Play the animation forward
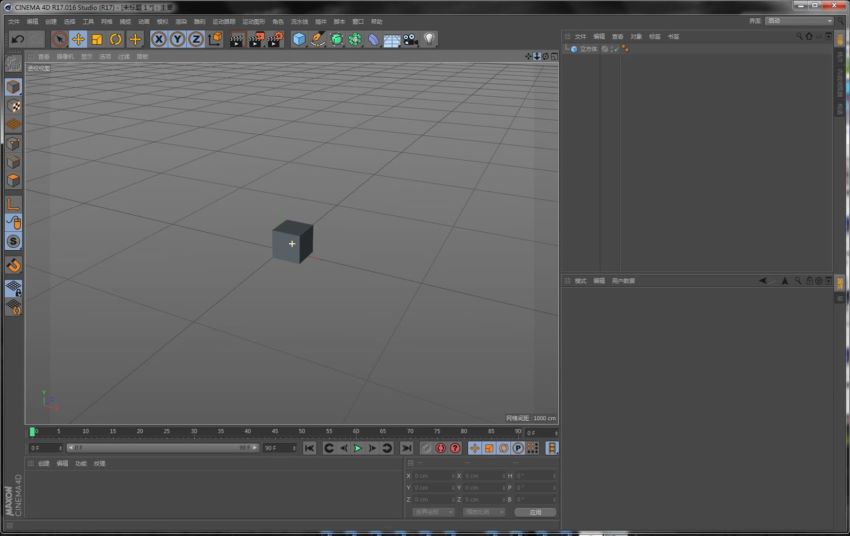The image size is (850, 536). click(x=358, y=448)
